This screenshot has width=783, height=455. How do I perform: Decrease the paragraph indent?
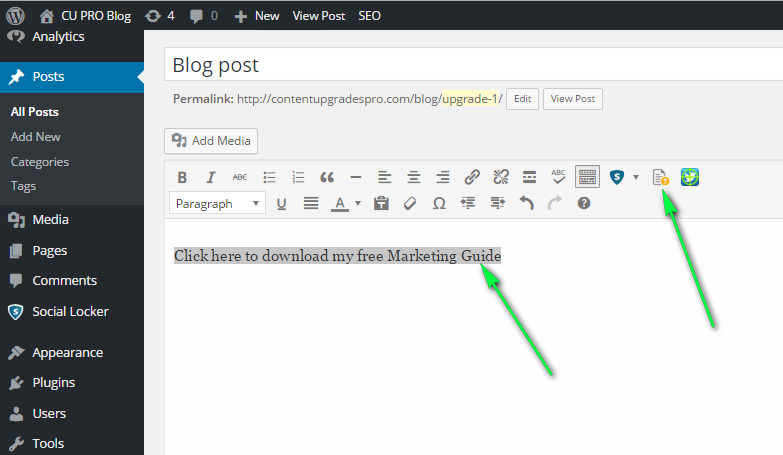tap(468, 203)
